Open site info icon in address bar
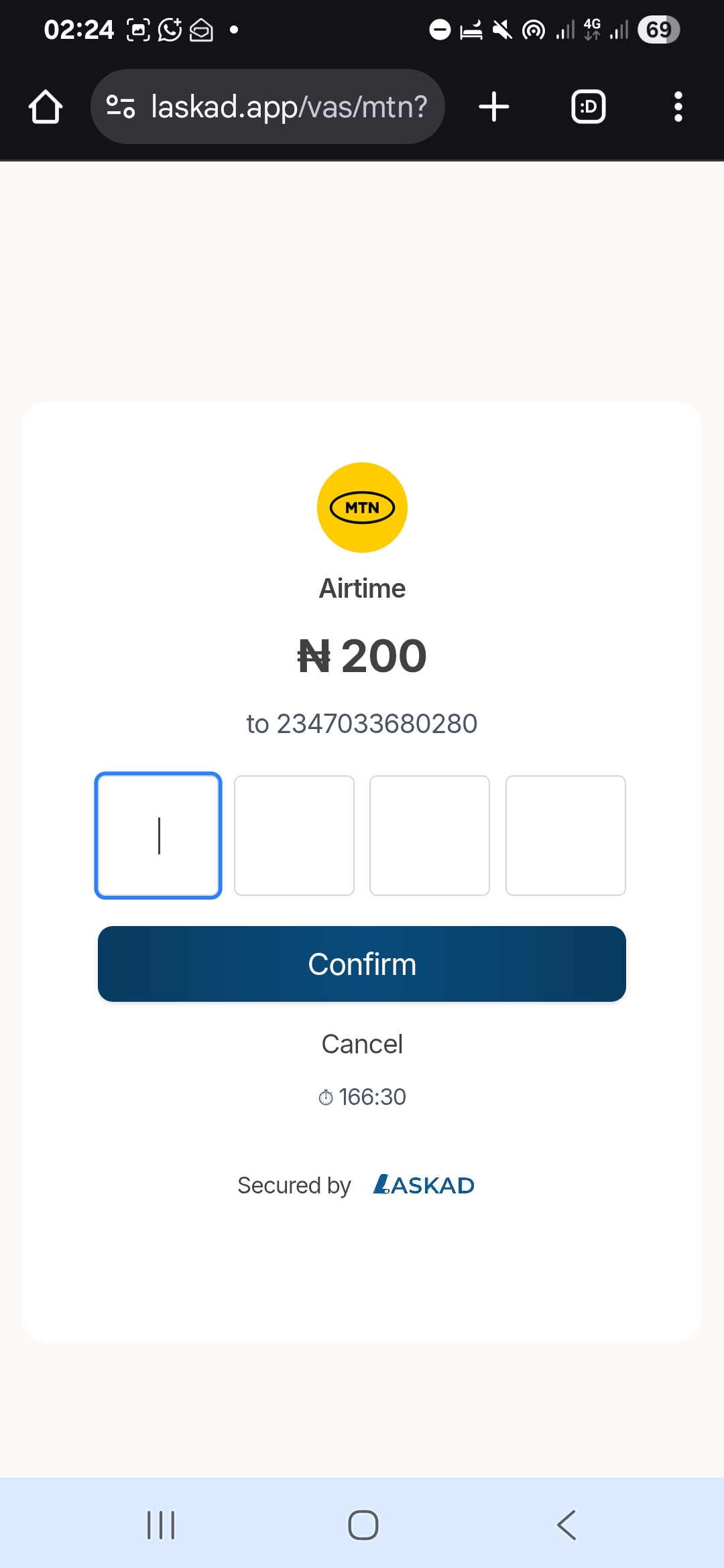The width and height of the screenshot is (724, 1568). click(x=121, y=107)
